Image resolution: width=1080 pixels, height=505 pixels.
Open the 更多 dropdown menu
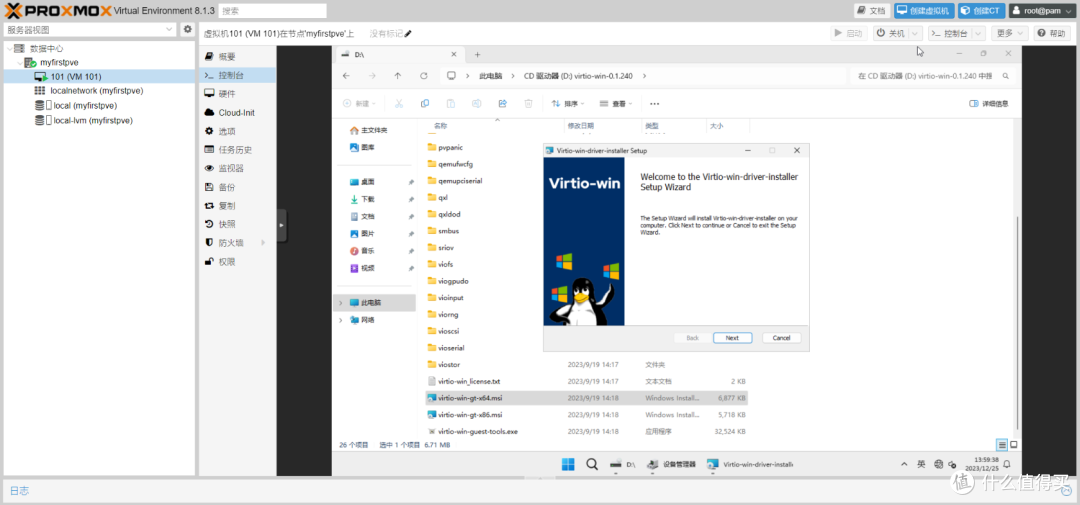click(1010, 33)
